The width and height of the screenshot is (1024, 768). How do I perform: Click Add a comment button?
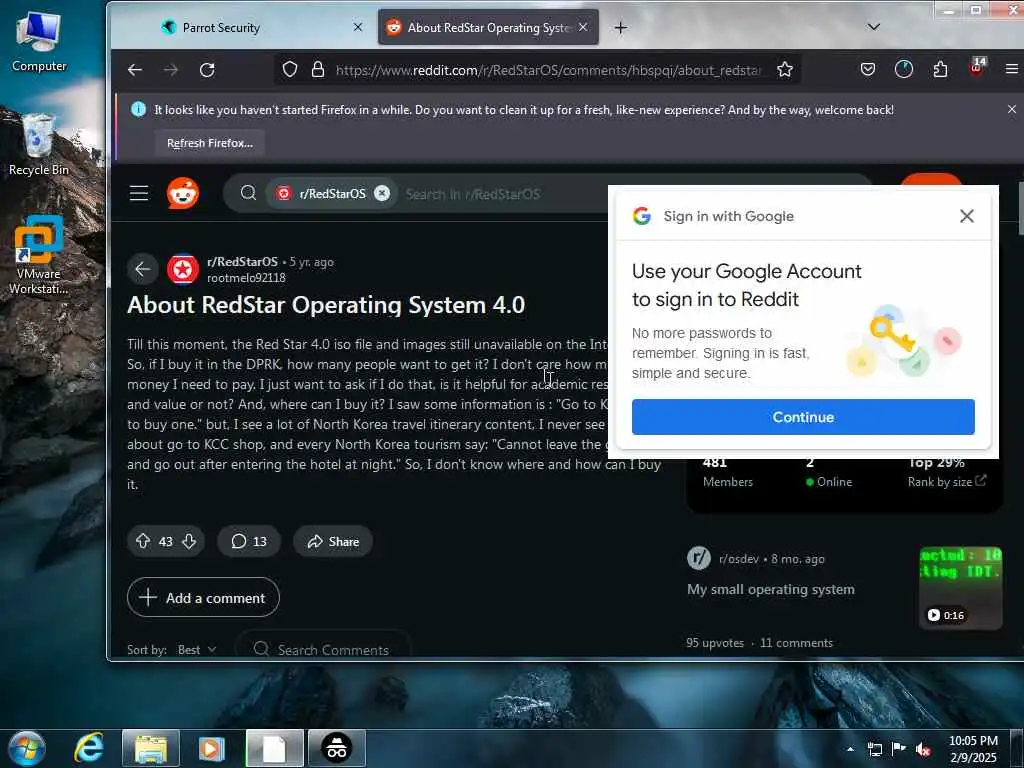(203, 598)
